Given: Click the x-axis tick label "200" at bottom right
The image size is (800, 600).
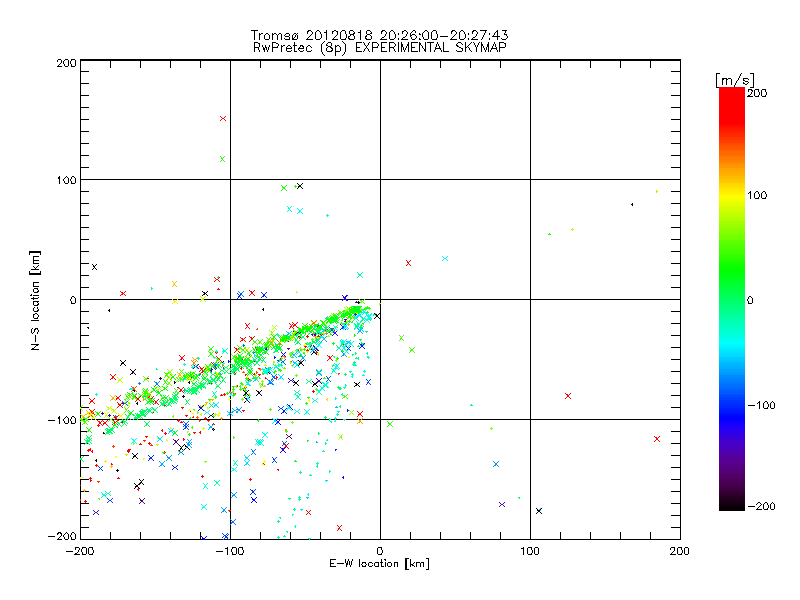Looking at the screenshot, I should tap(679, 551).
